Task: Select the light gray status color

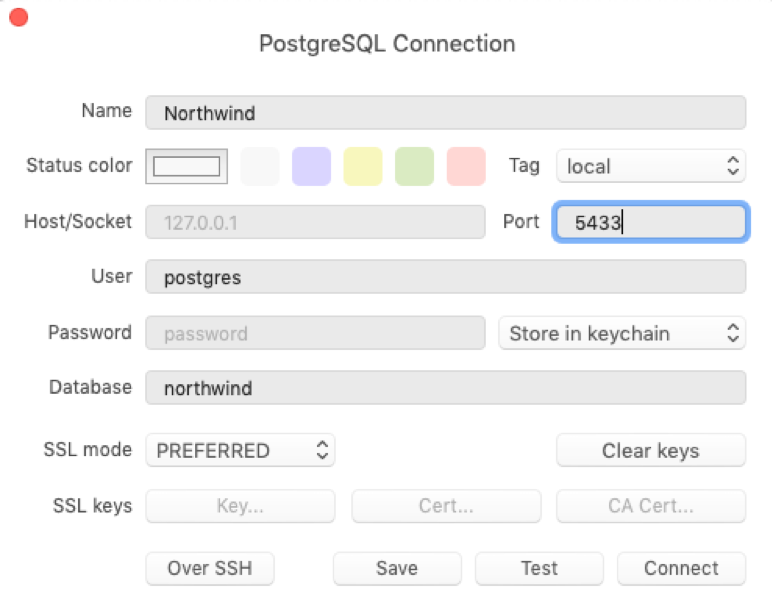Action: [x=260, y=166]
